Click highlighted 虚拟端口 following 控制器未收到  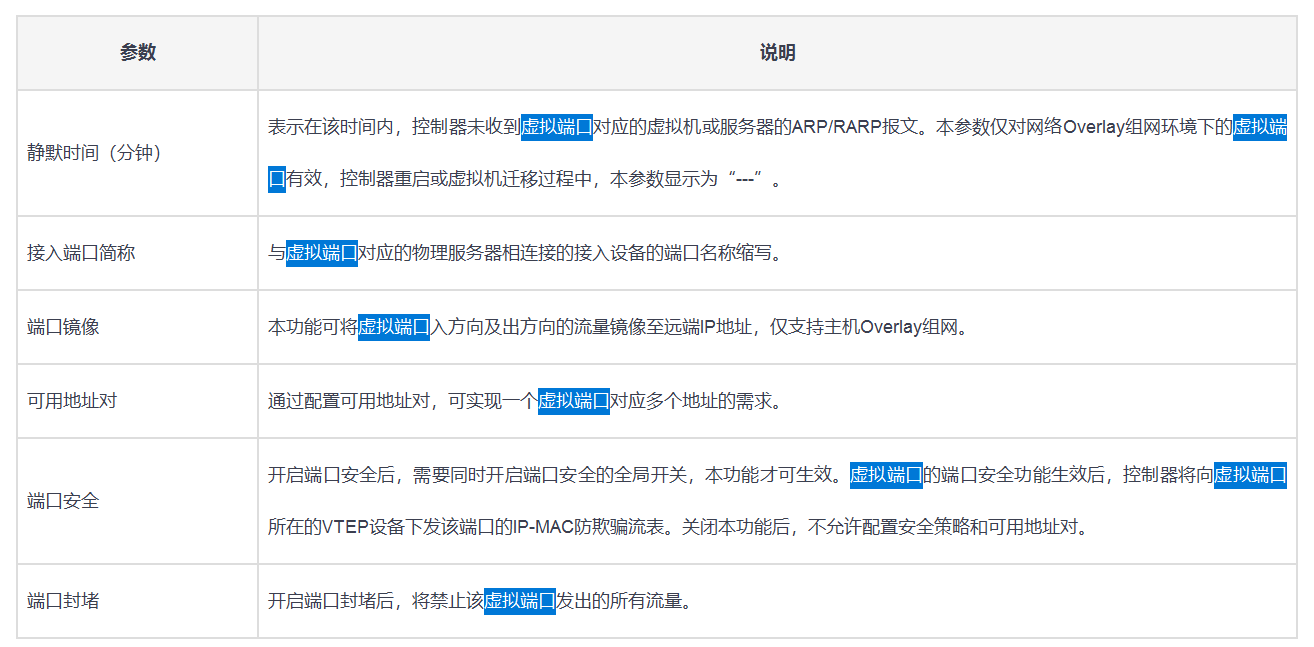(x=557, y=127)
